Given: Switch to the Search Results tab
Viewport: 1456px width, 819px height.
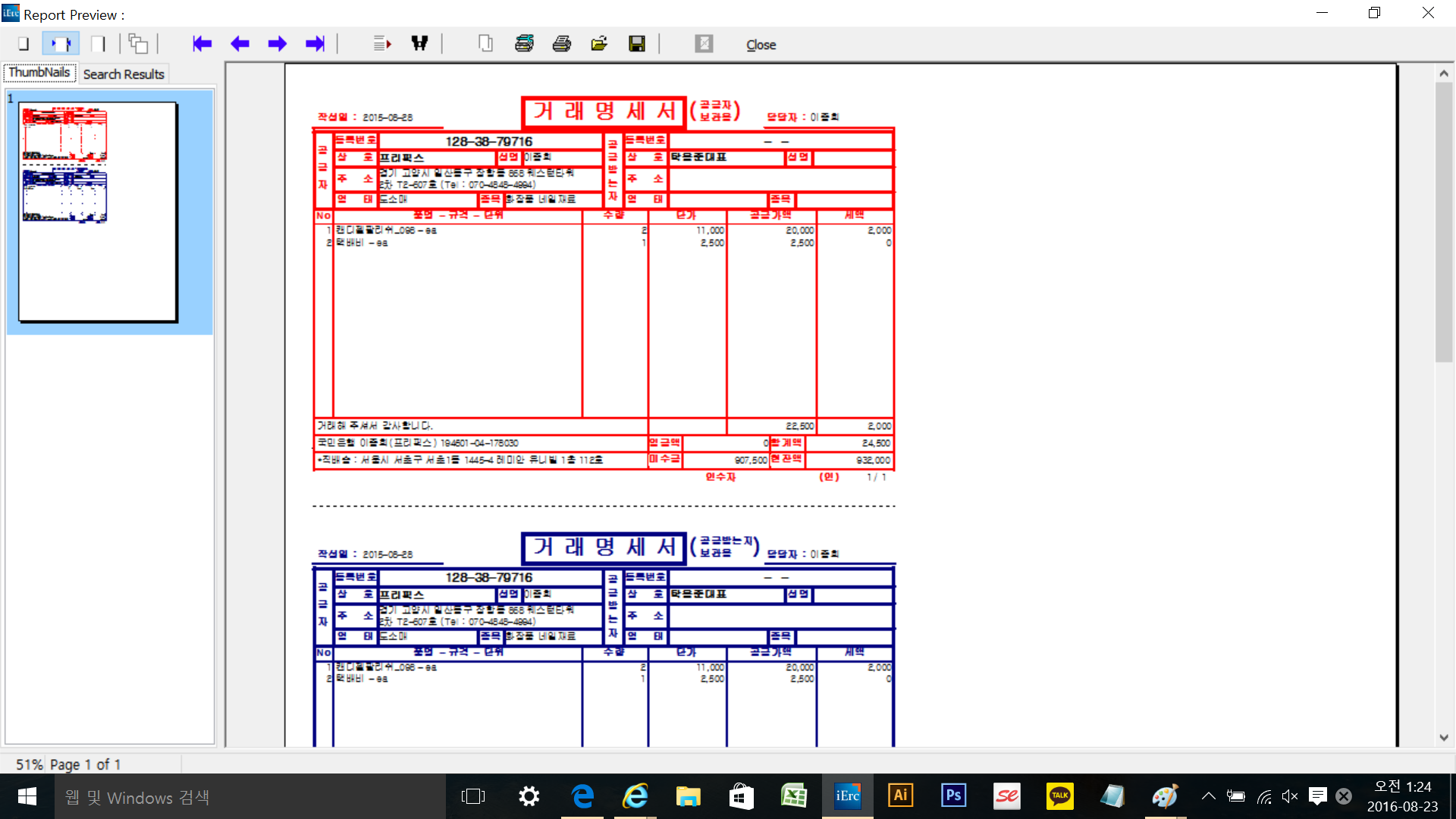Looking at the screenshot, I should click(124, 74).
